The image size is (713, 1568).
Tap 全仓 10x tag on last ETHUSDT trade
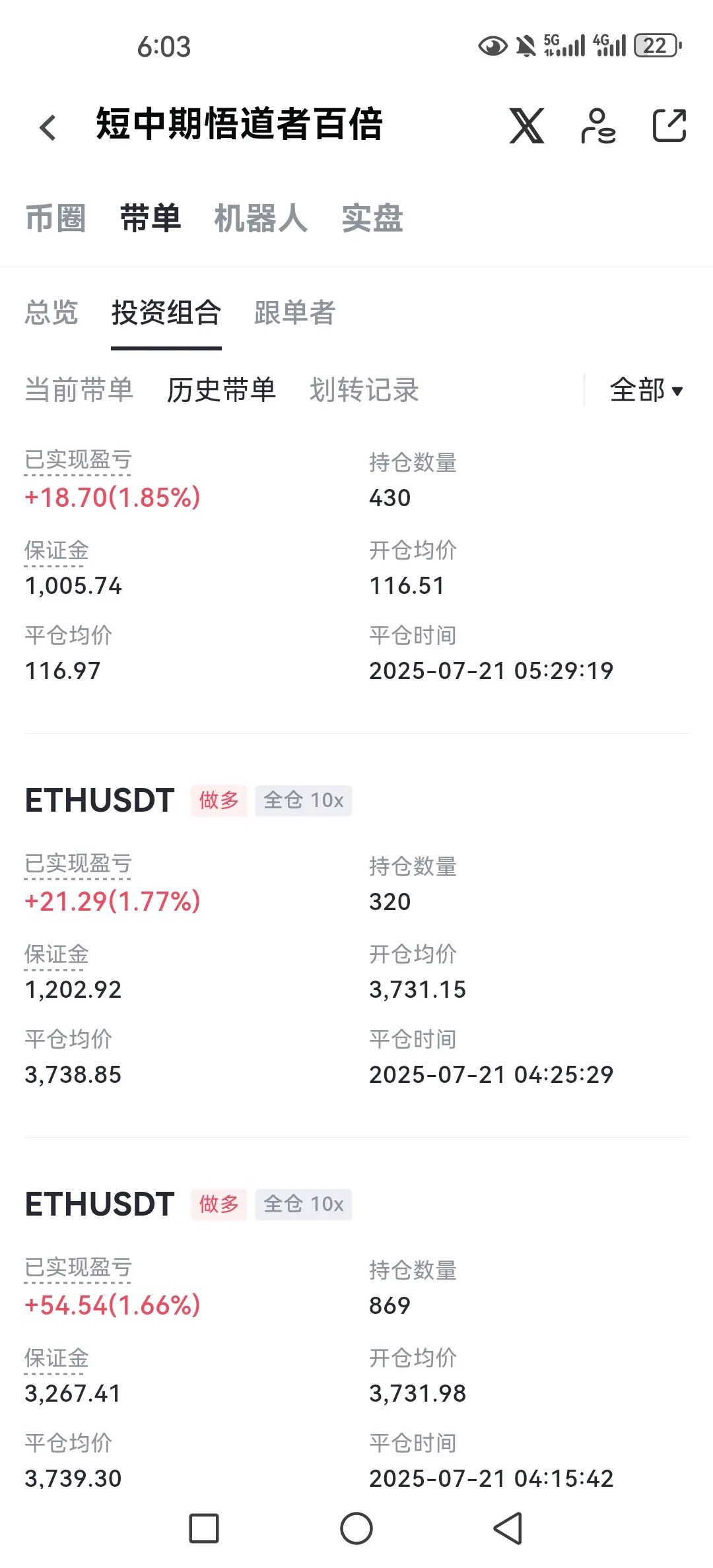point(304,1204)
